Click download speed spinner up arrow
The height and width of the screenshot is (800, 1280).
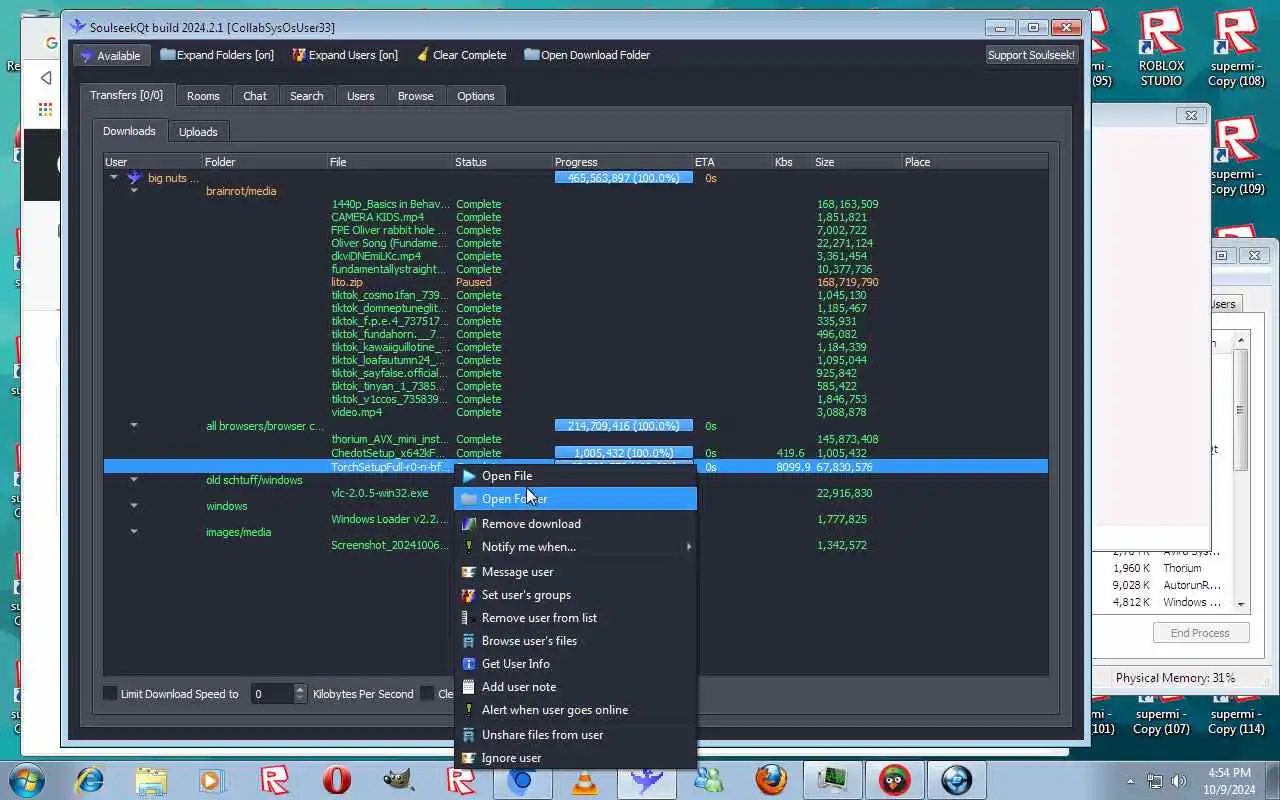[300, 689]
